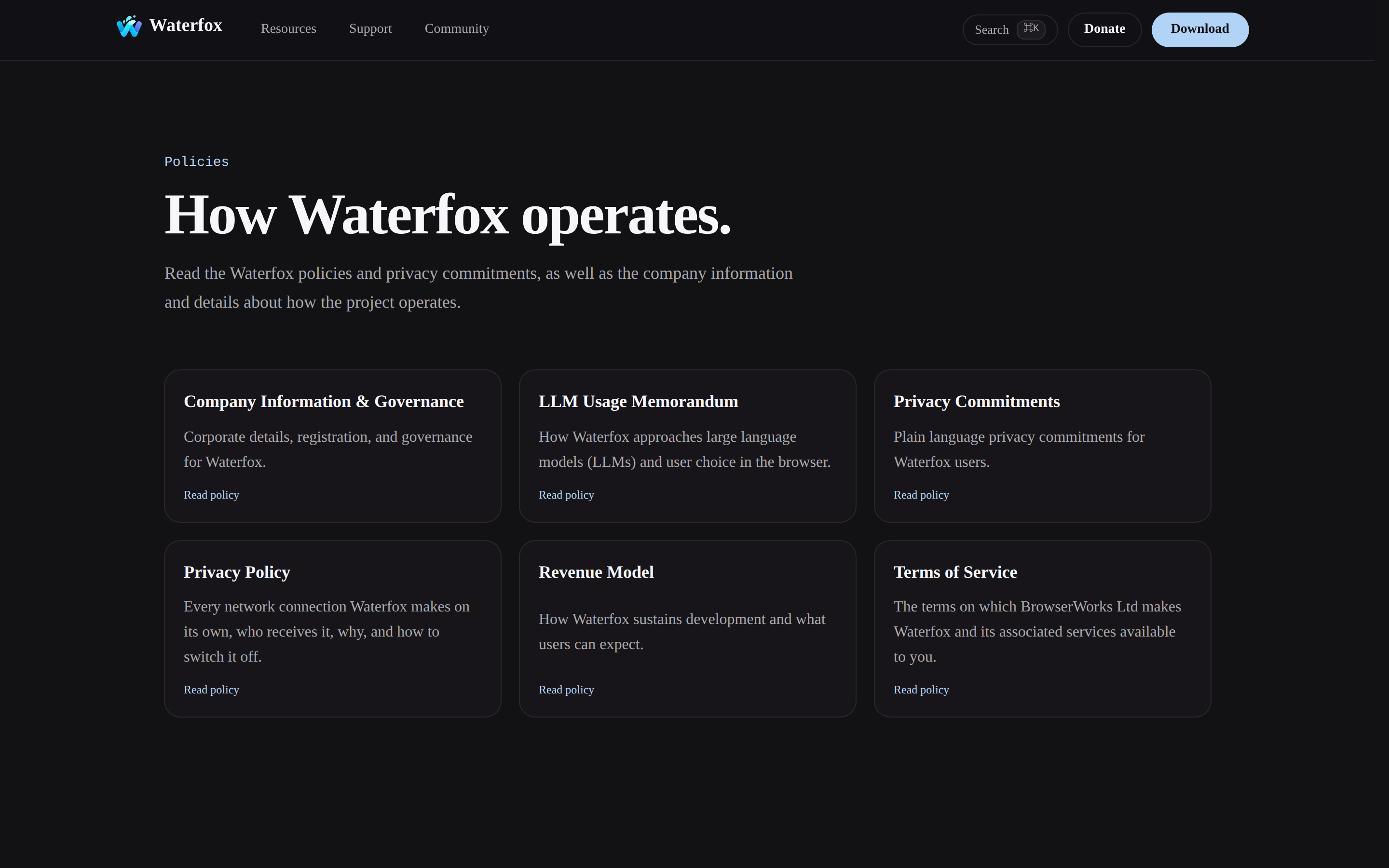Click the Waterfox brand name
This screenshot has width=1389, height=868.
tap(185, 25)
